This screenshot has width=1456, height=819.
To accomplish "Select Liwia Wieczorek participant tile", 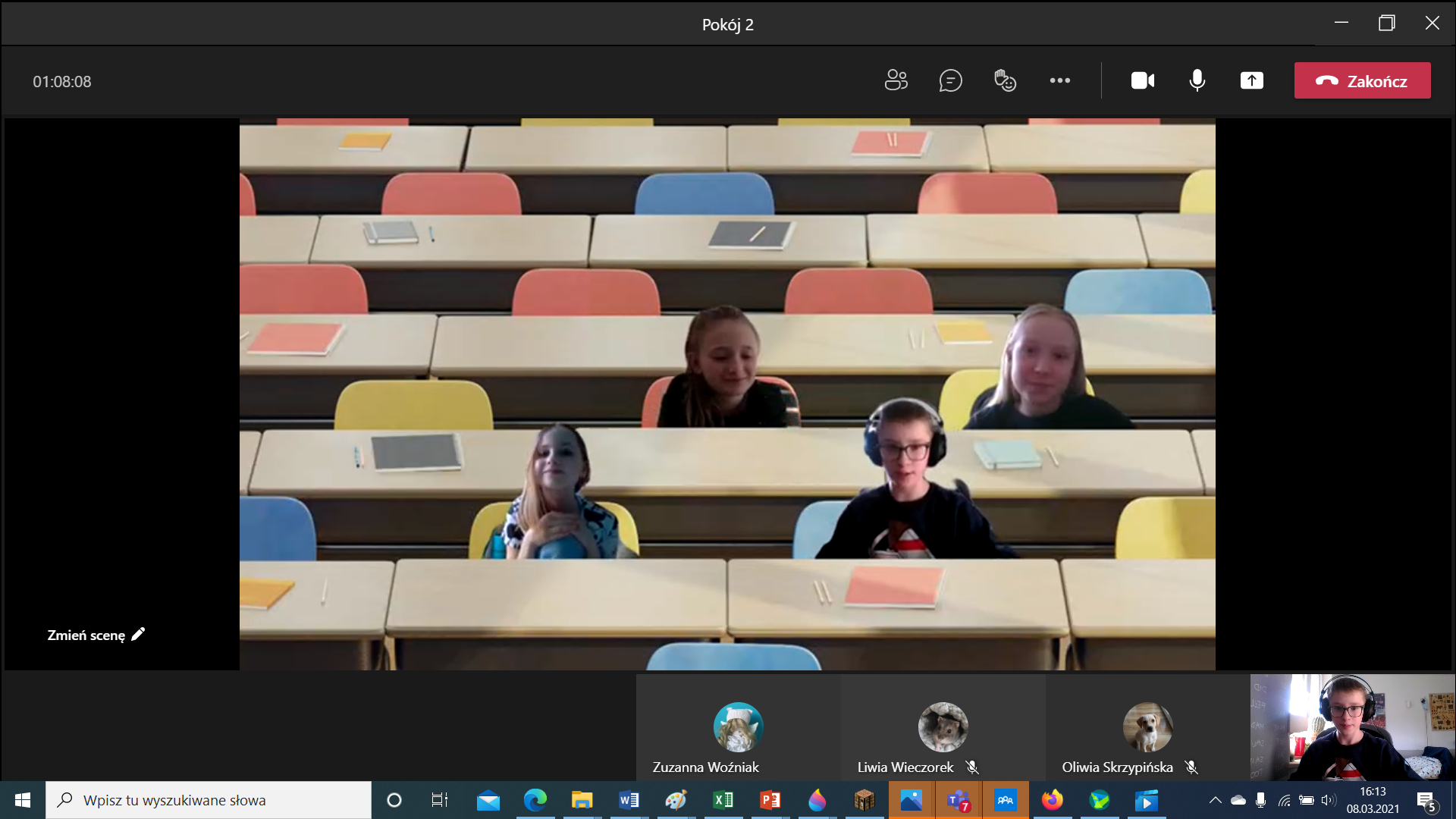I will [943, 728].
